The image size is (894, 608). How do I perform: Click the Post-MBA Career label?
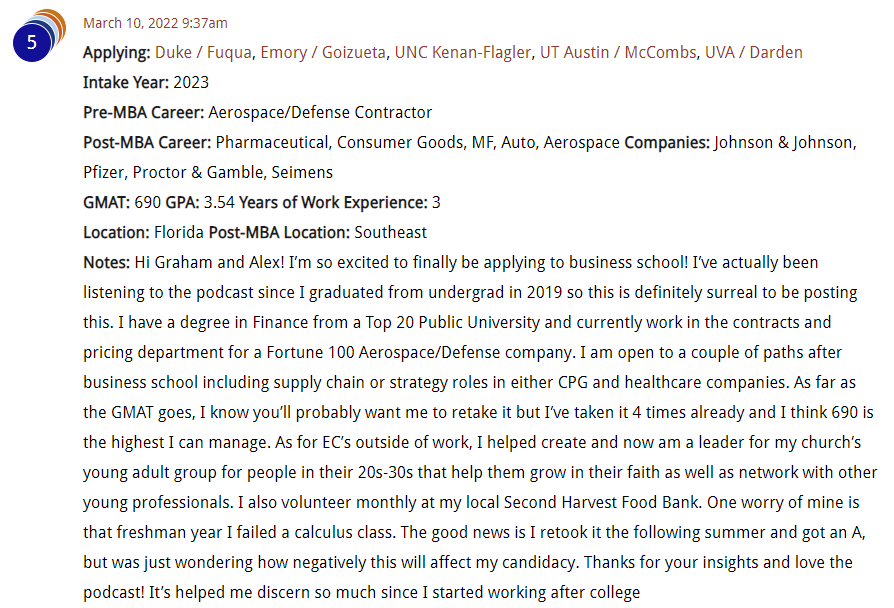(x=147, y=143)
